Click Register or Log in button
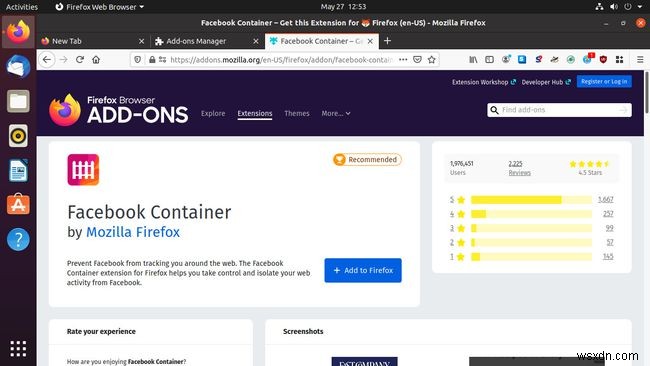Viewport: 650px width, 366px height. point(604,82)
